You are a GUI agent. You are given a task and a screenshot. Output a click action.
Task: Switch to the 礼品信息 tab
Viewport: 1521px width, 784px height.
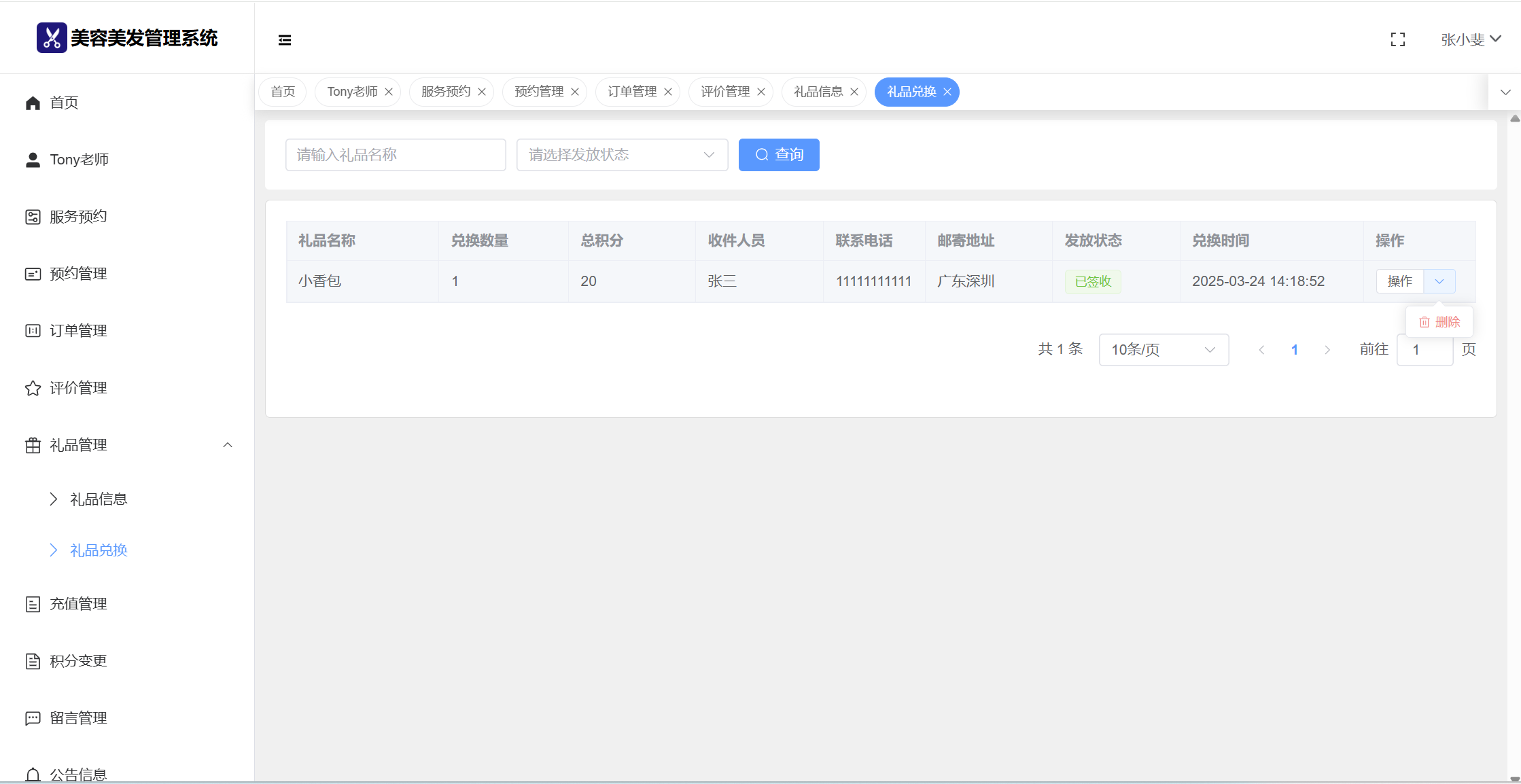coord(818,92)
